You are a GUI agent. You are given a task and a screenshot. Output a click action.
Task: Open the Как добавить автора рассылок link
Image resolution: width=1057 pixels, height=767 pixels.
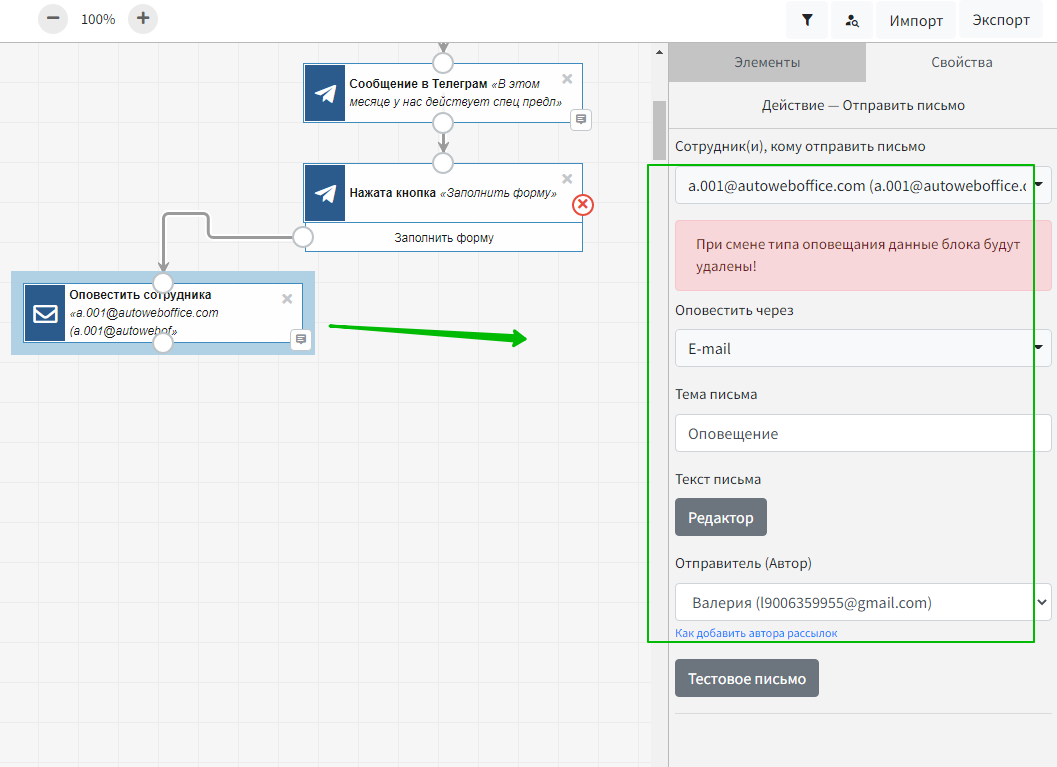click(755, 633)
